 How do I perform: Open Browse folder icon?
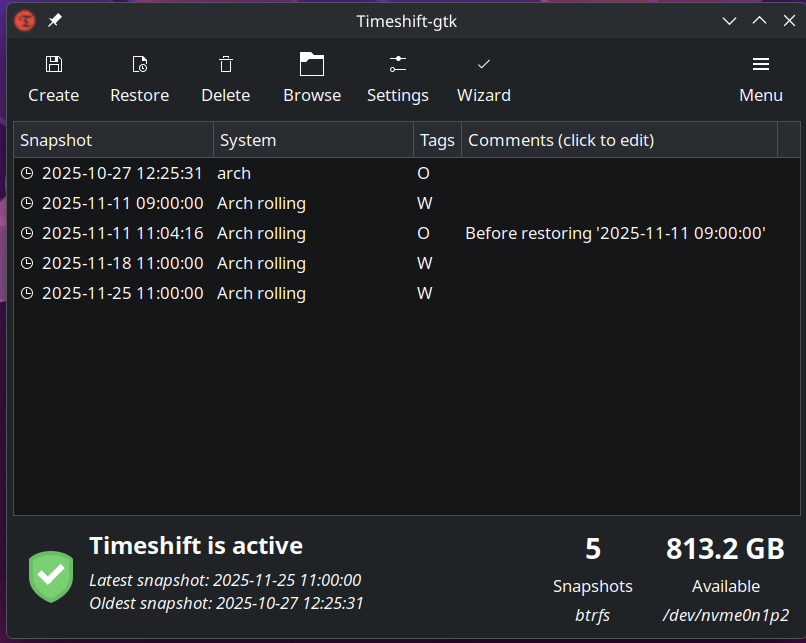(x=312, y=65)
